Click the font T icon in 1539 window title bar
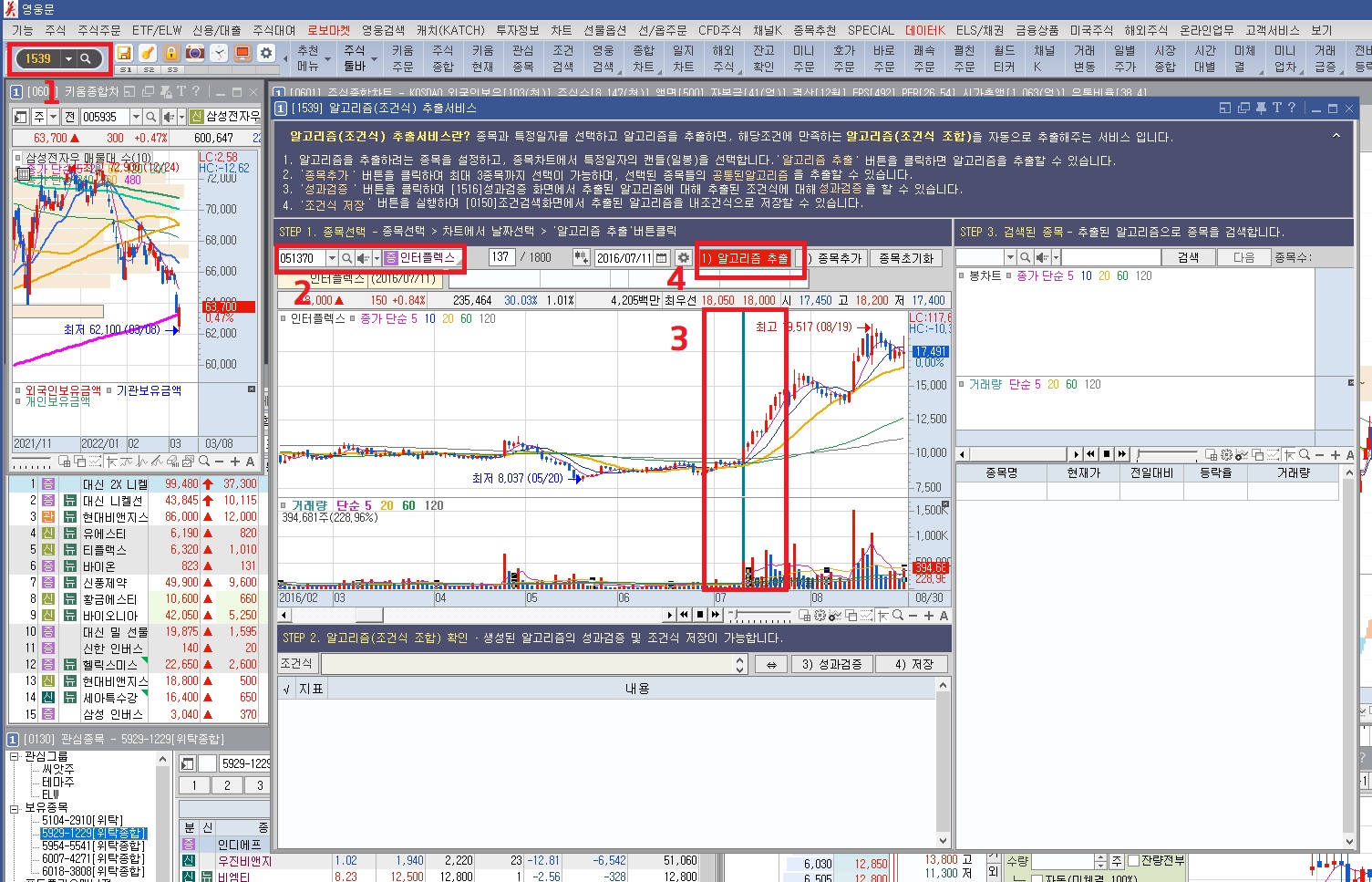 pyautogui.click(x=1276, y=108)
